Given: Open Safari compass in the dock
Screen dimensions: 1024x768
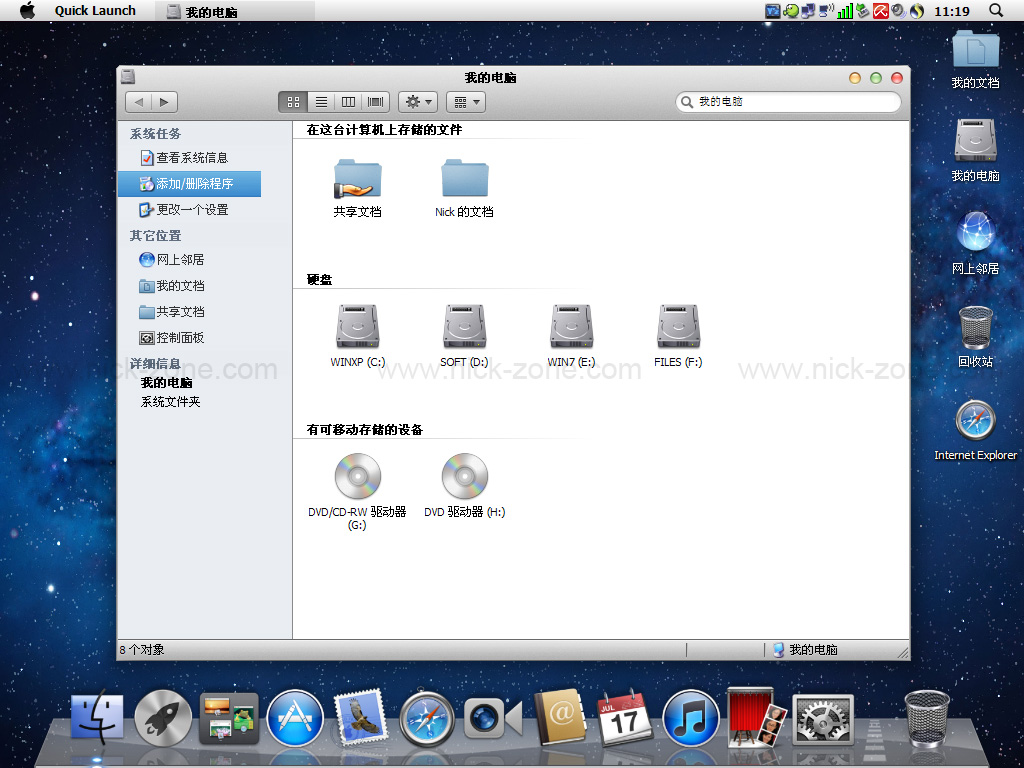Looking at the screenshot, I should (x=426, y=718).
